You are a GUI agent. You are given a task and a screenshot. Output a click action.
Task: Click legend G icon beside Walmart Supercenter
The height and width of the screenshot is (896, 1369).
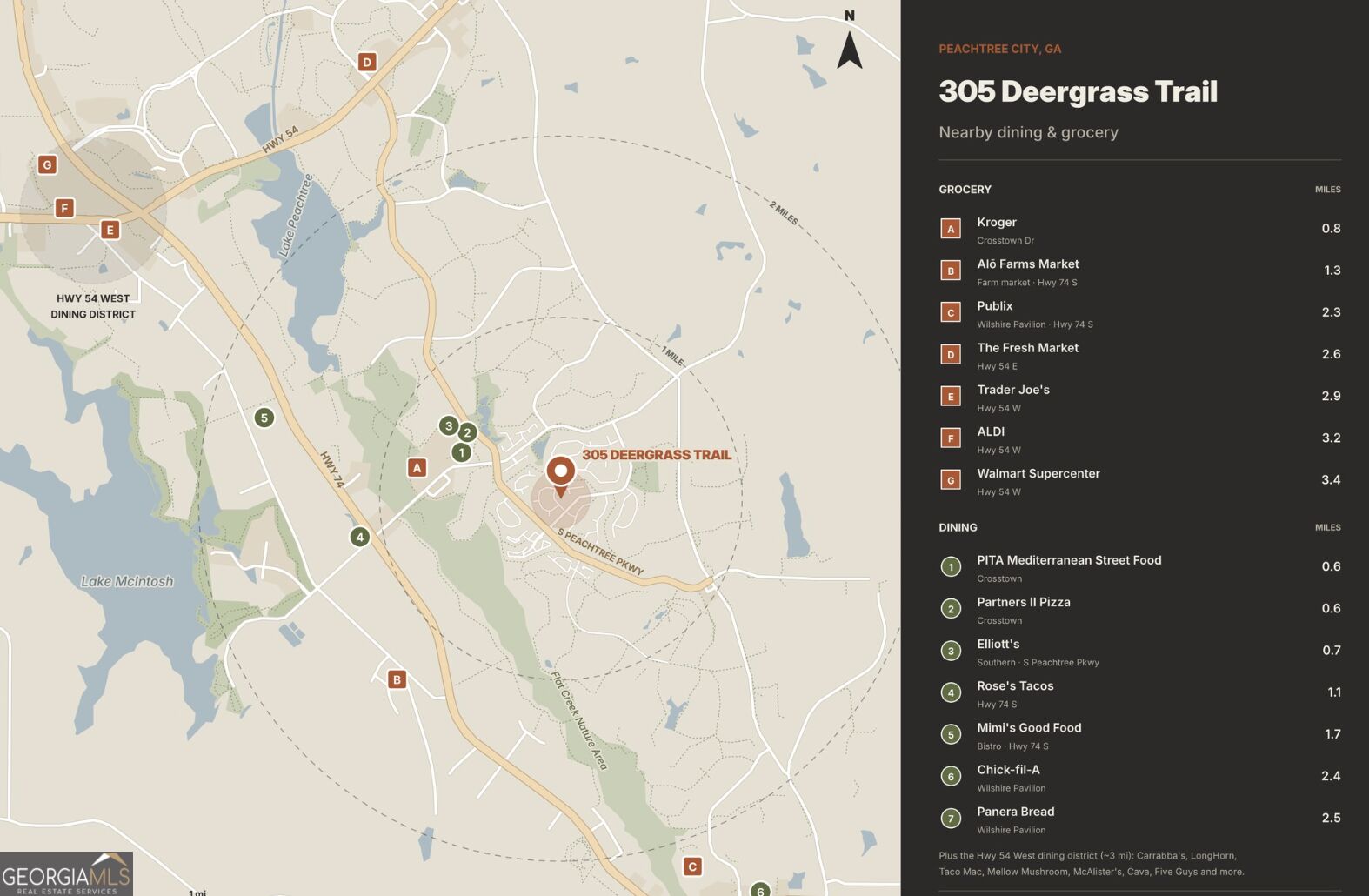pos(951,480)
